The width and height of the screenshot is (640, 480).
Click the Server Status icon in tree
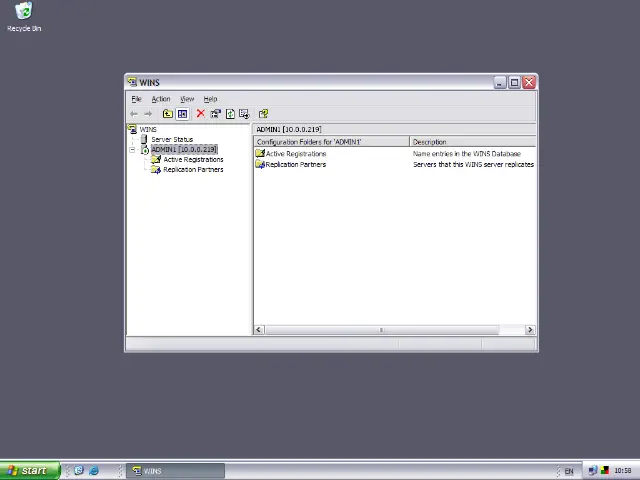tap(144, 139)
